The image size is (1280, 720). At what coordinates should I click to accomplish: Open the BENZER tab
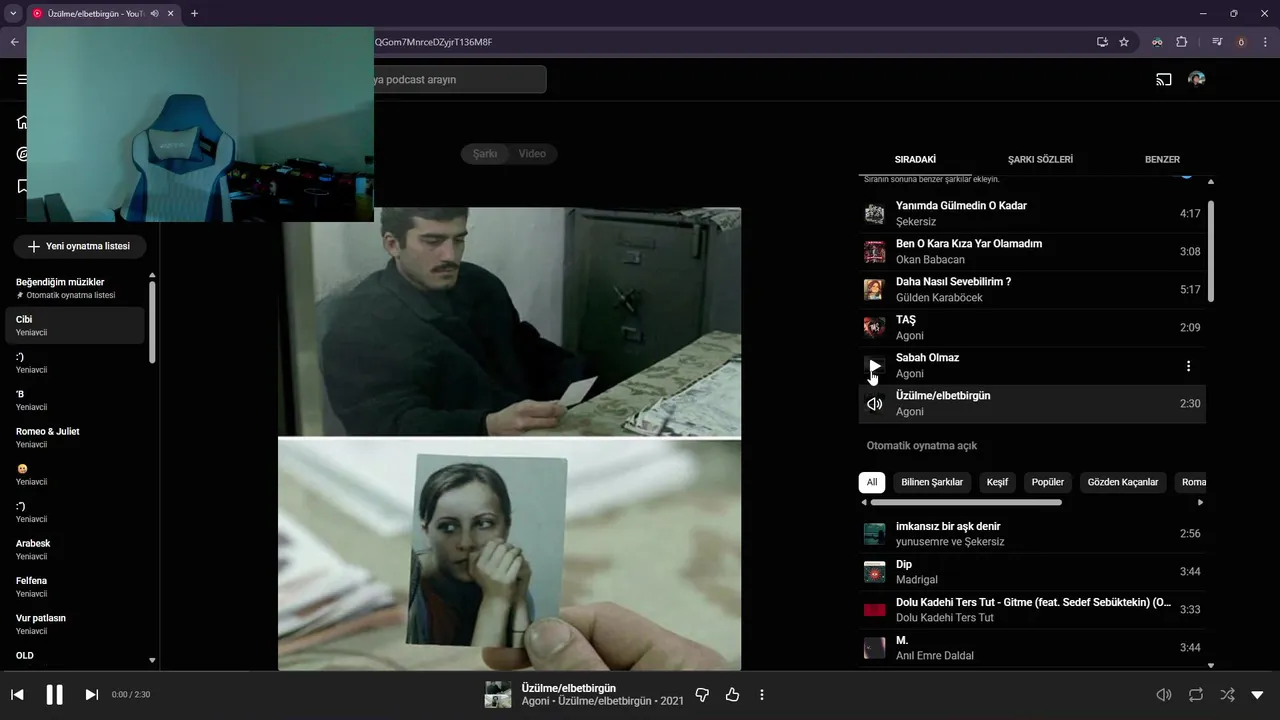tap(1162, 159)
